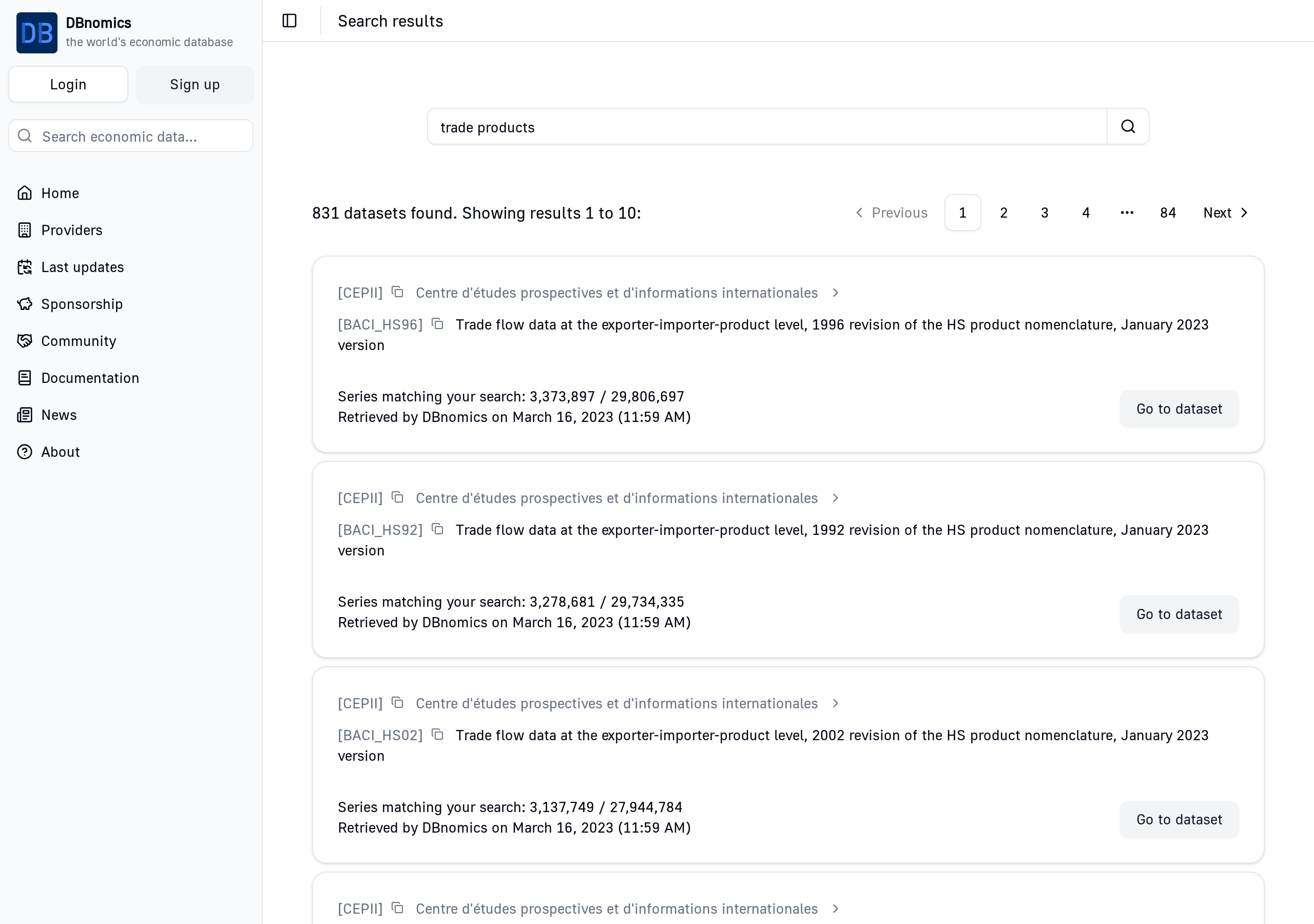
Task: Open Centre d'études prospectives link in BACI_HS96 card
Action: 616,293
